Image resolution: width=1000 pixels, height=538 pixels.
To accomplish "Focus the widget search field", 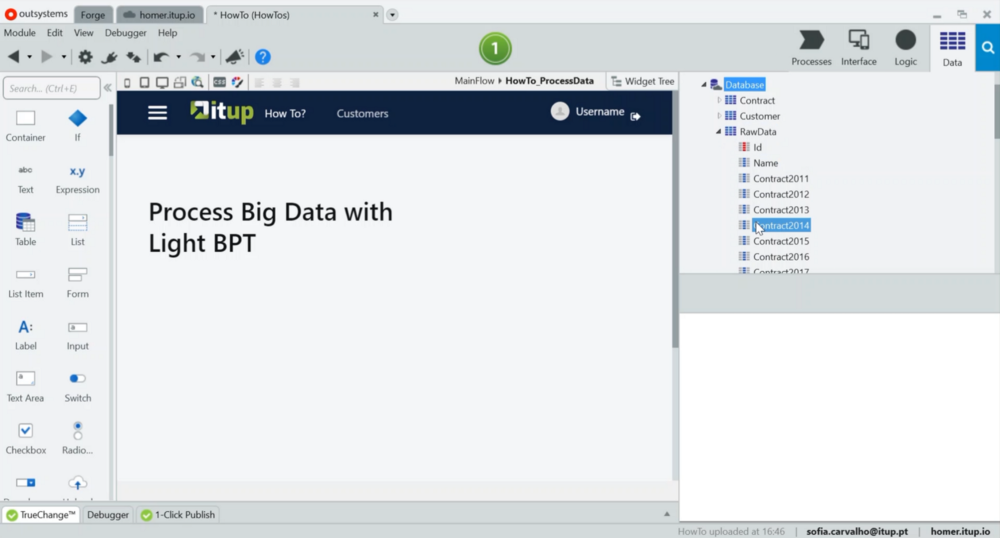I will coord(52,88).
